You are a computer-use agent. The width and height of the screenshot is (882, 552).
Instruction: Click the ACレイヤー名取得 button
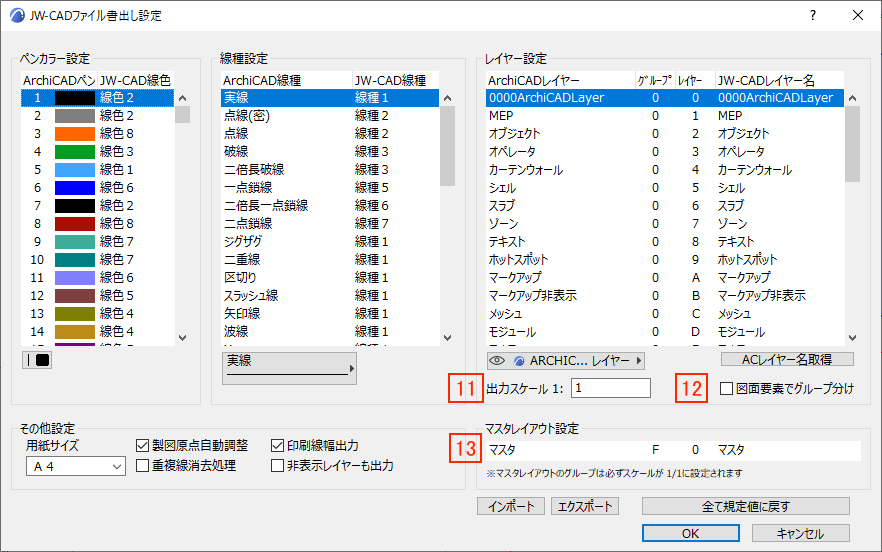coord(787,360)
